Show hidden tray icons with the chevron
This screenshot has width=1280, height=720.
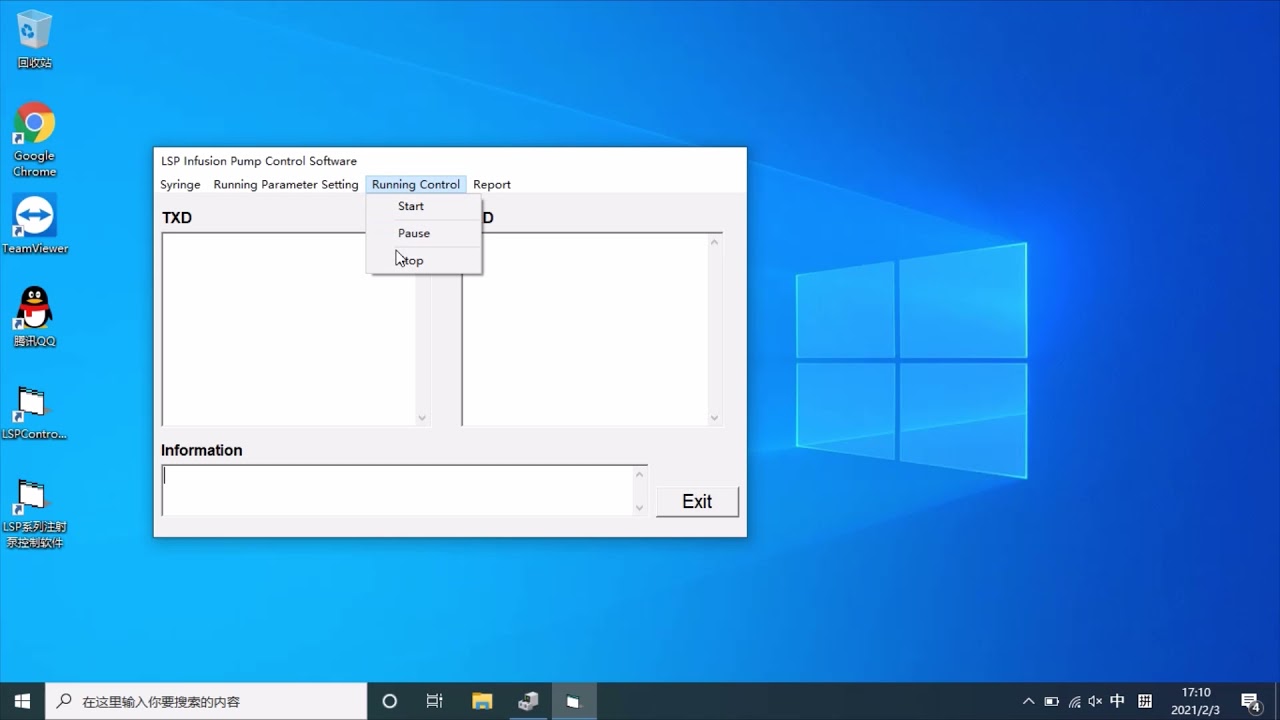tap(1028, 702)
